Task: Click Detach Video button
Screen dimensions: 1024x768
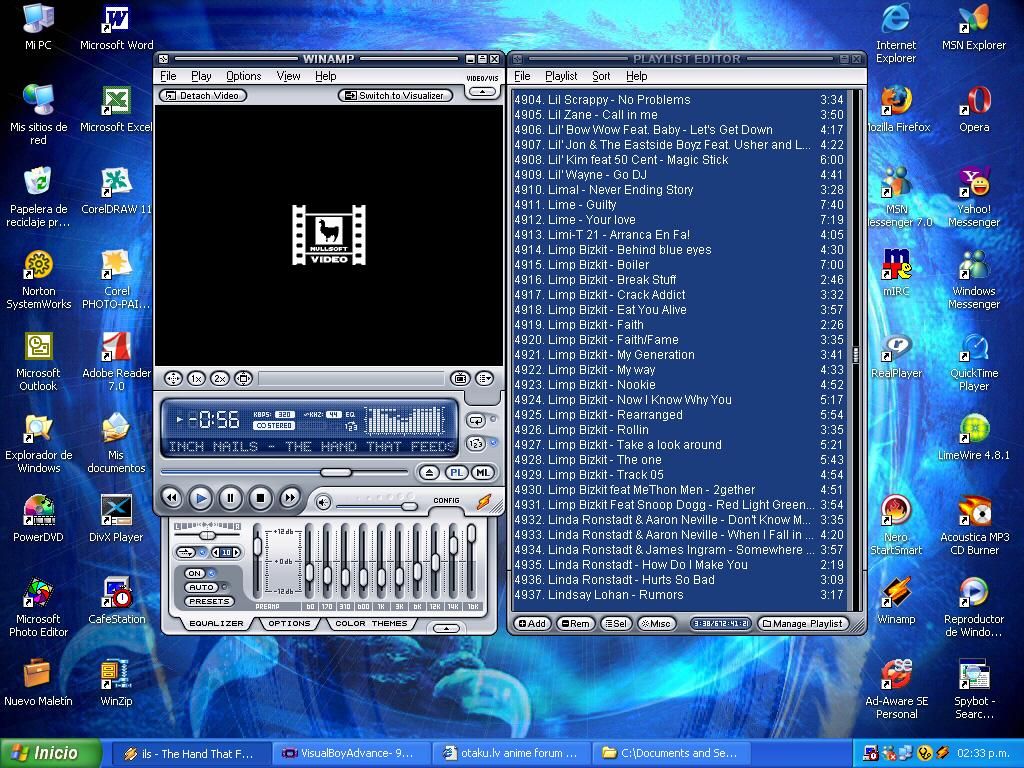Action: point(202,95)
